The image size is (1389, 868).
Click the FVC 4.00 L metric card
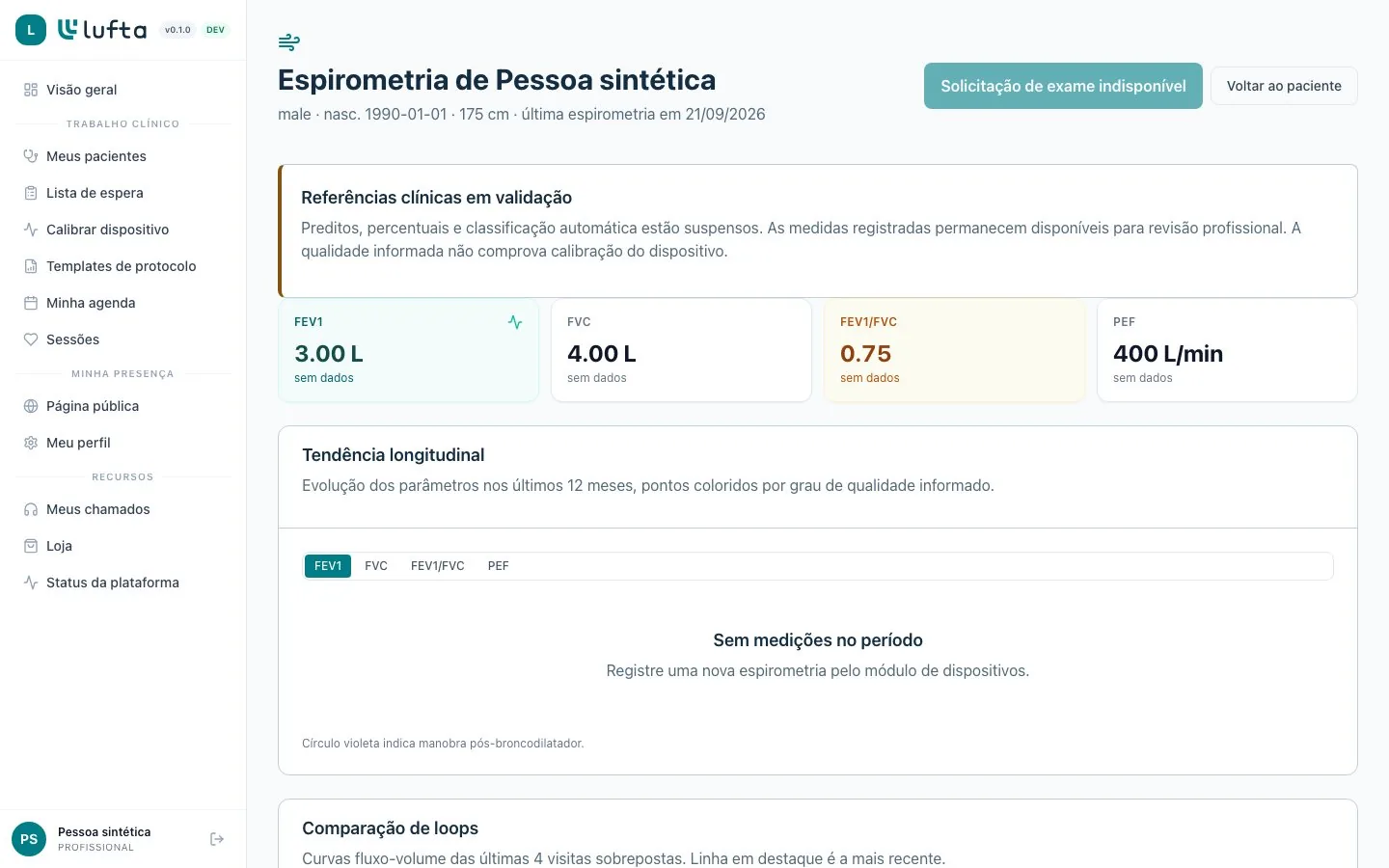tap(681, 350)
